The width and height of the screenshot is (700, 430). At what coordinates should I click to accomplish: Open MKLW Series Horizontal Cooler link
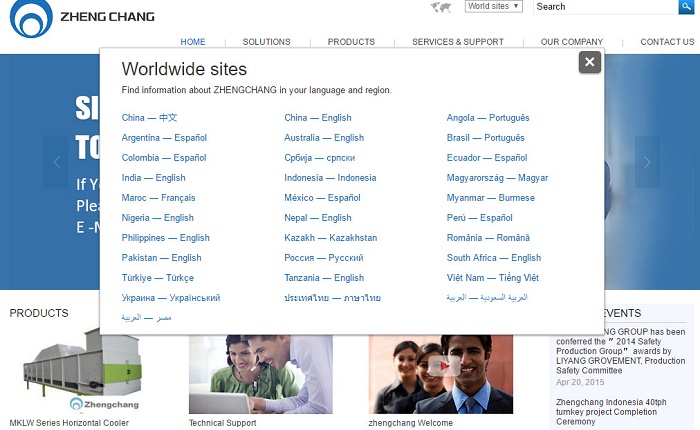click(69, 423)
